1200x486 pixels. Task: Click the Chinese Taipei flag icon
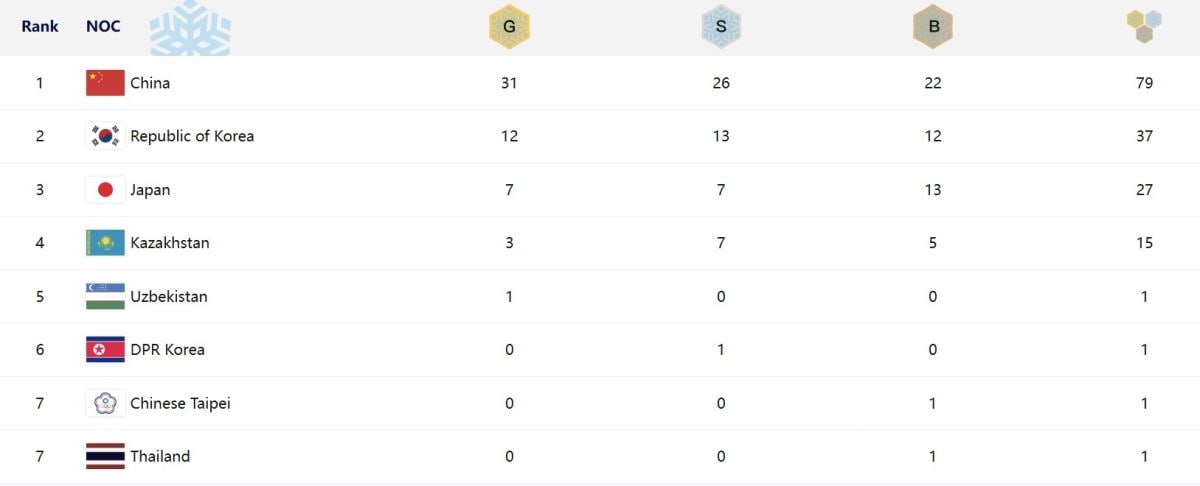105,403
